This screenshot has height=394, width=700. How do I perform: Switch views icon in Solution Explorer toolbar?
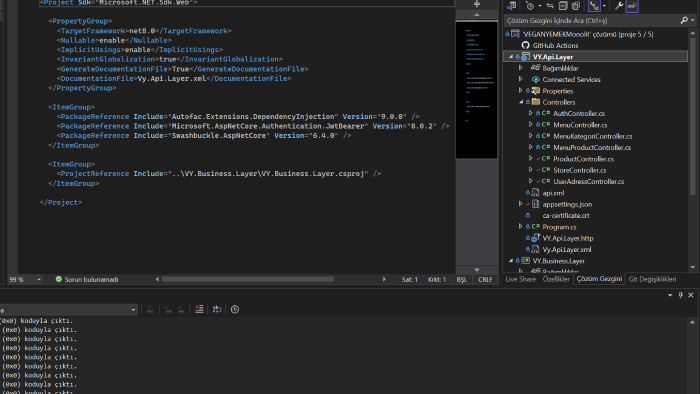pyautogui.click(x=512, y=6)
